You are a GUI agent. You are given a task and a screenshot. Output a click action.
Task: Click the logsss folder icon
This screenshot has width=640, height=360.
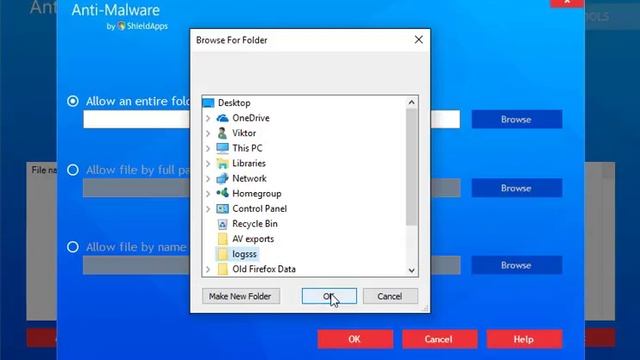pos(222,254)
